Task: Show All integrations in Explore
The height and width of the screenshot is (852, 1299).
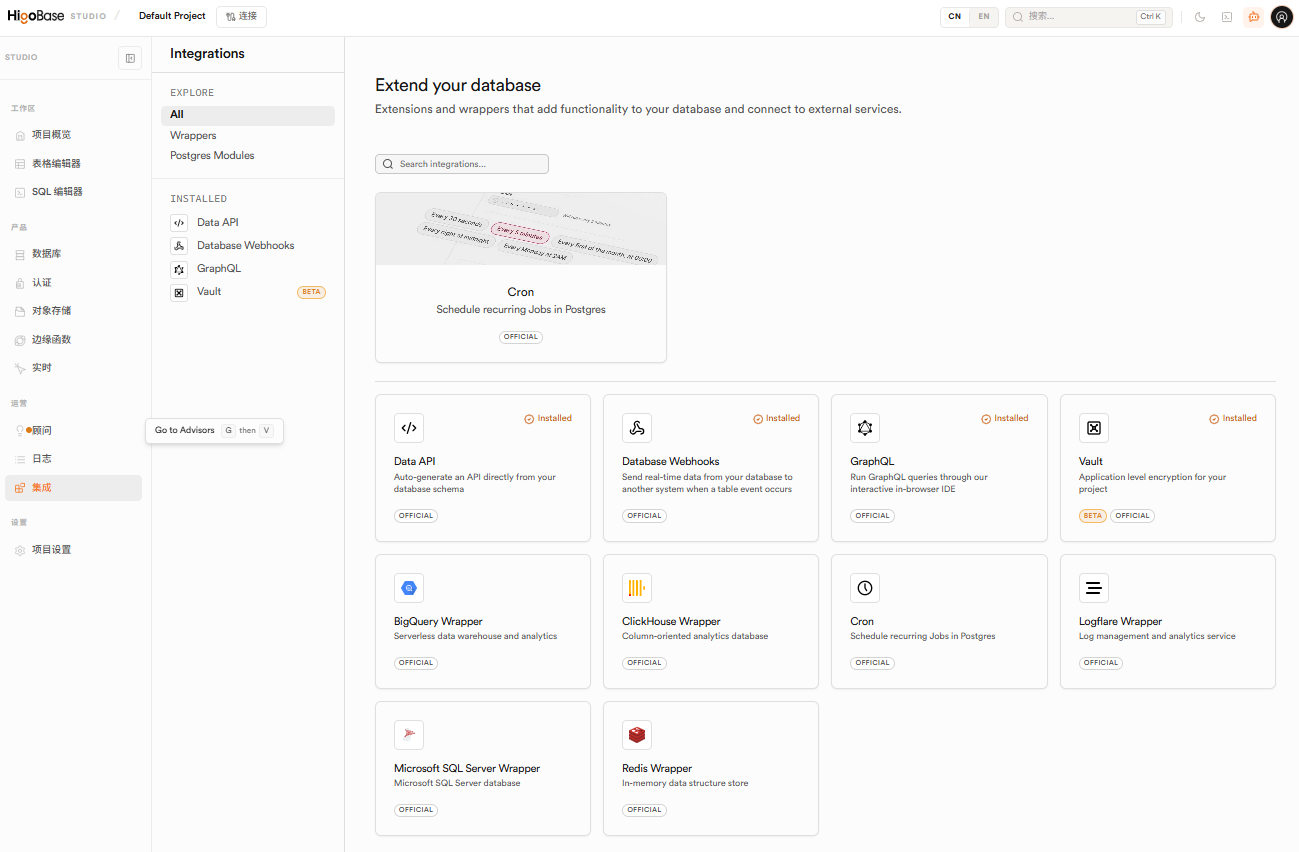Action: (x=248, y=115)
